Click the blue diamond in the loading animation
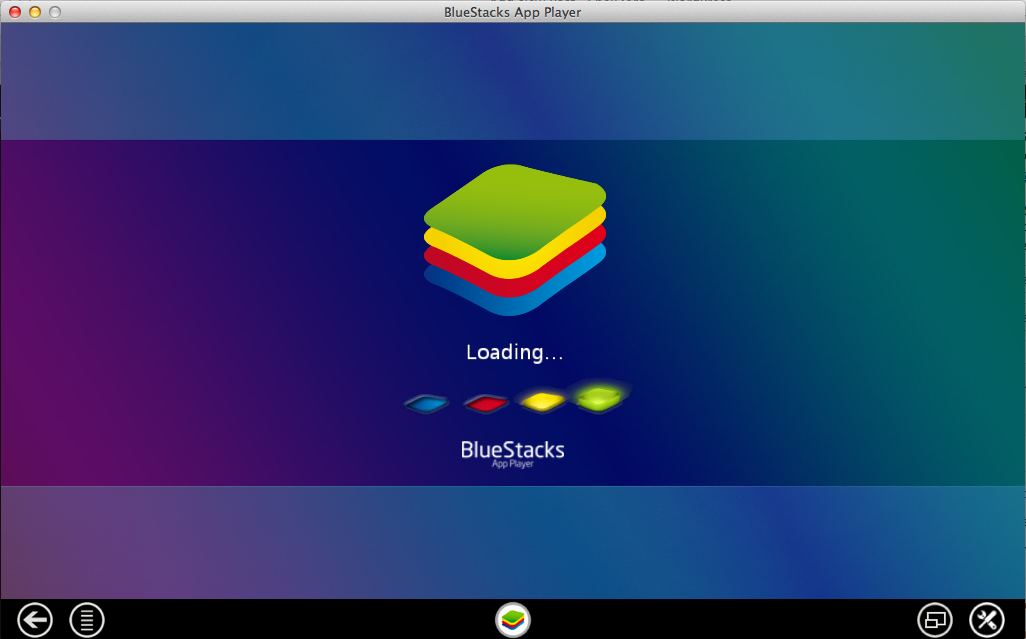Image resolution: width=1026 pixels, height=639 pixels. (427, 401)
